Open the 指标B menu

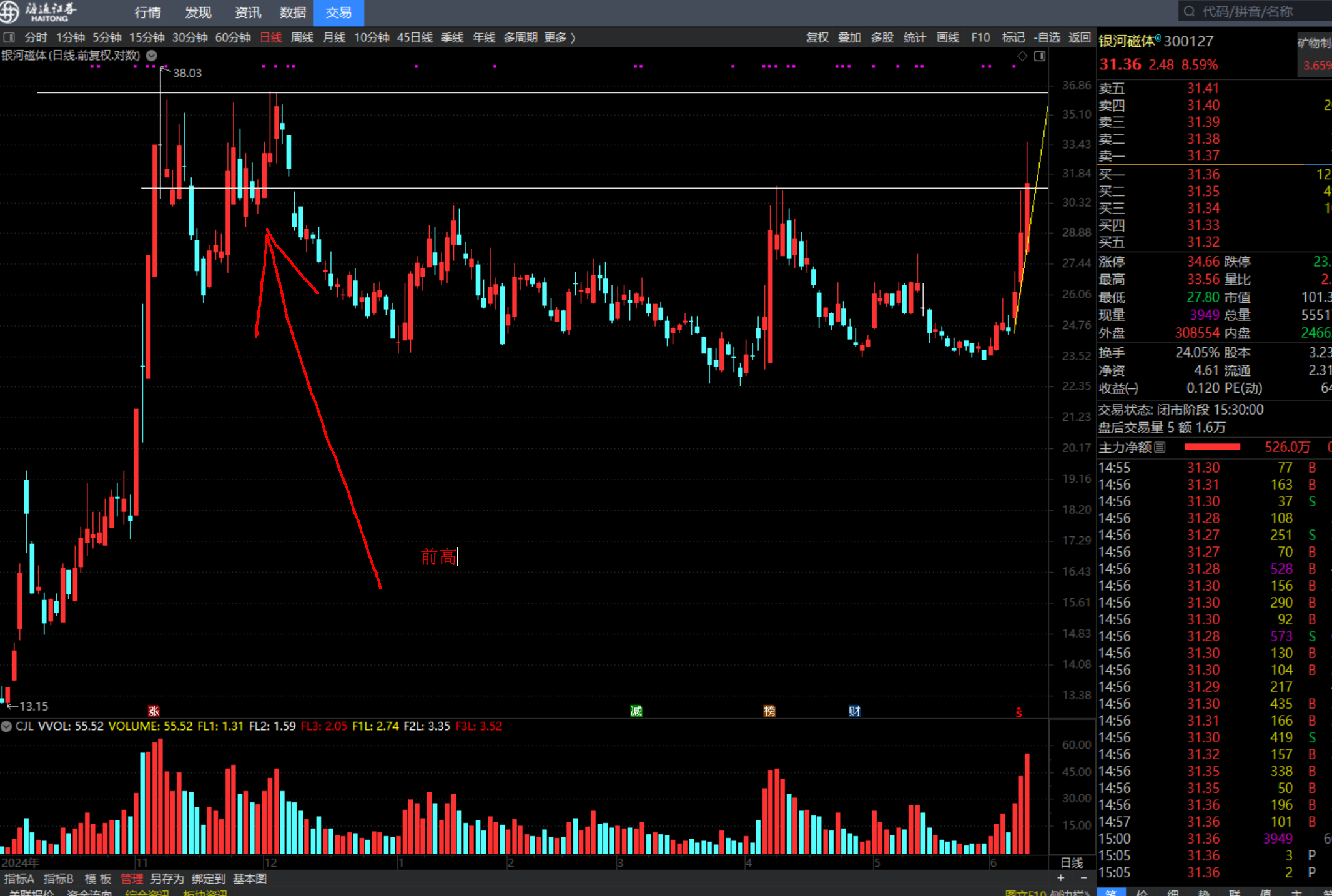(58, 879)
